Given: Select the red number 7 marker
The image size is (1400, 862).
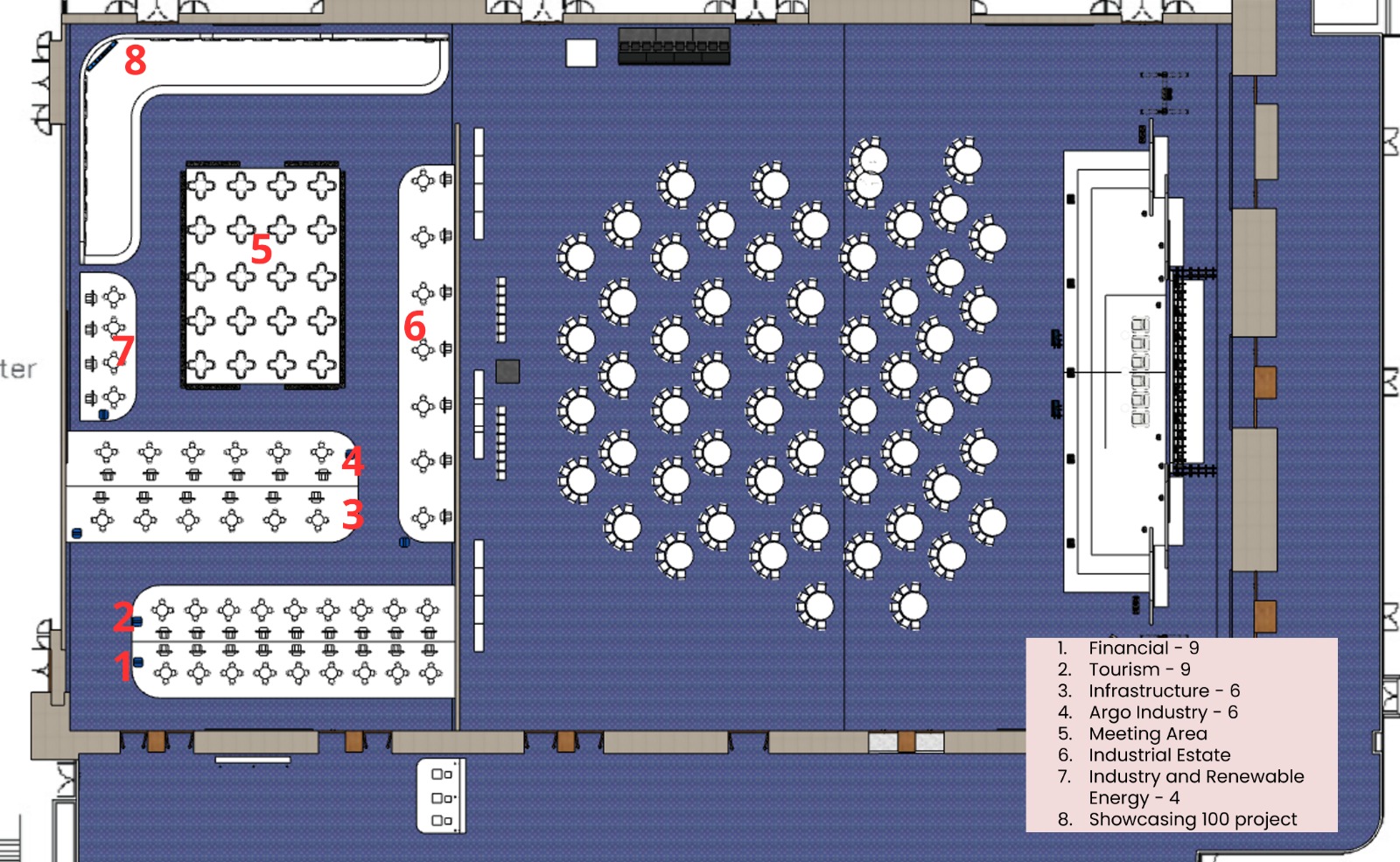Looking at the screenshot, I should click(x=123, y=350).
